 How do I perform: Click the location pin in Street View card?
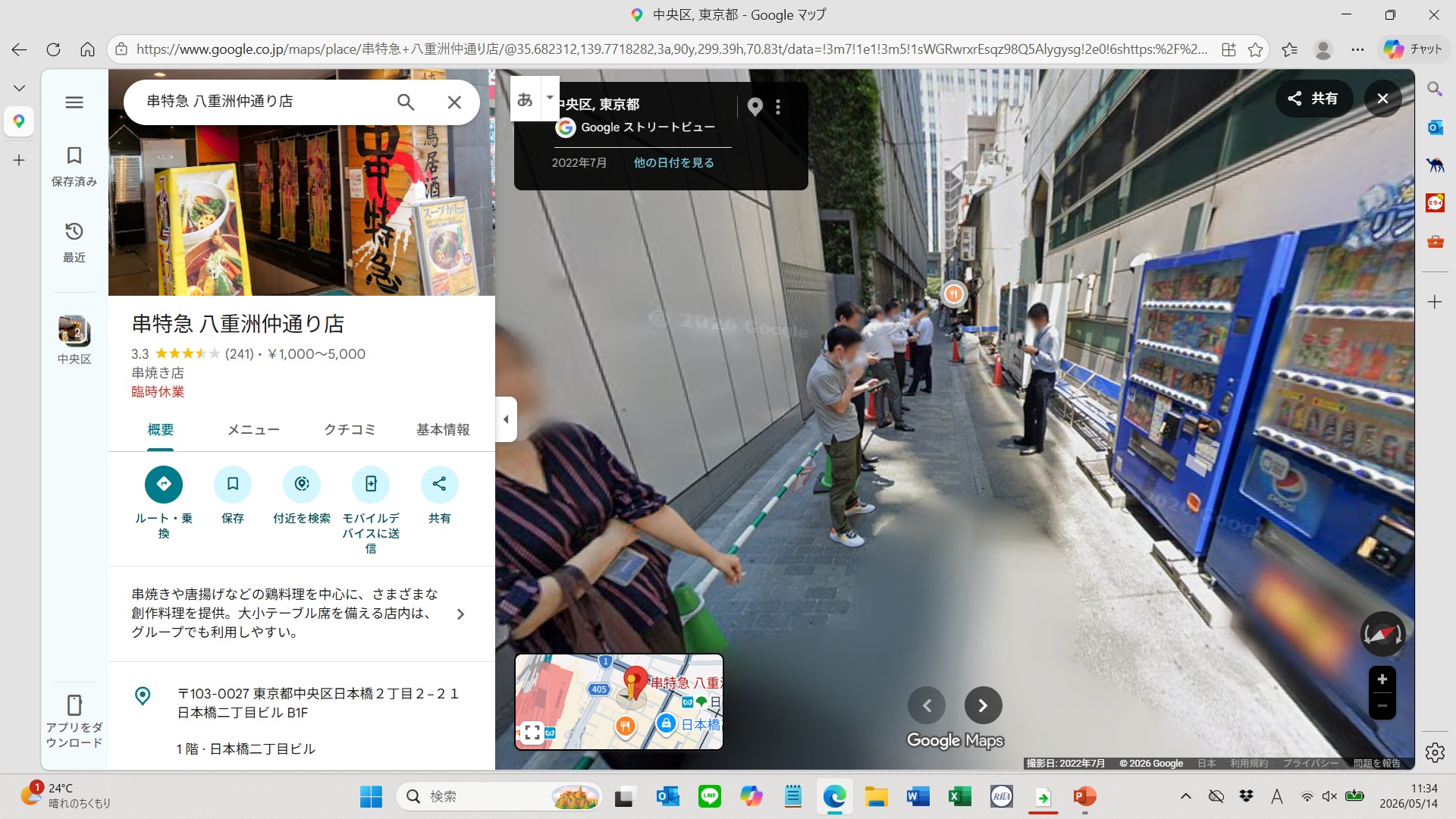755,107
